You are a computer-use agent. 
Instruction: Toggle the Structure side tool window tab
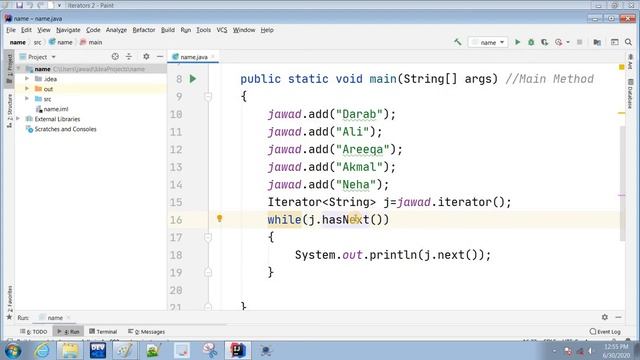[x=9, y=110]
